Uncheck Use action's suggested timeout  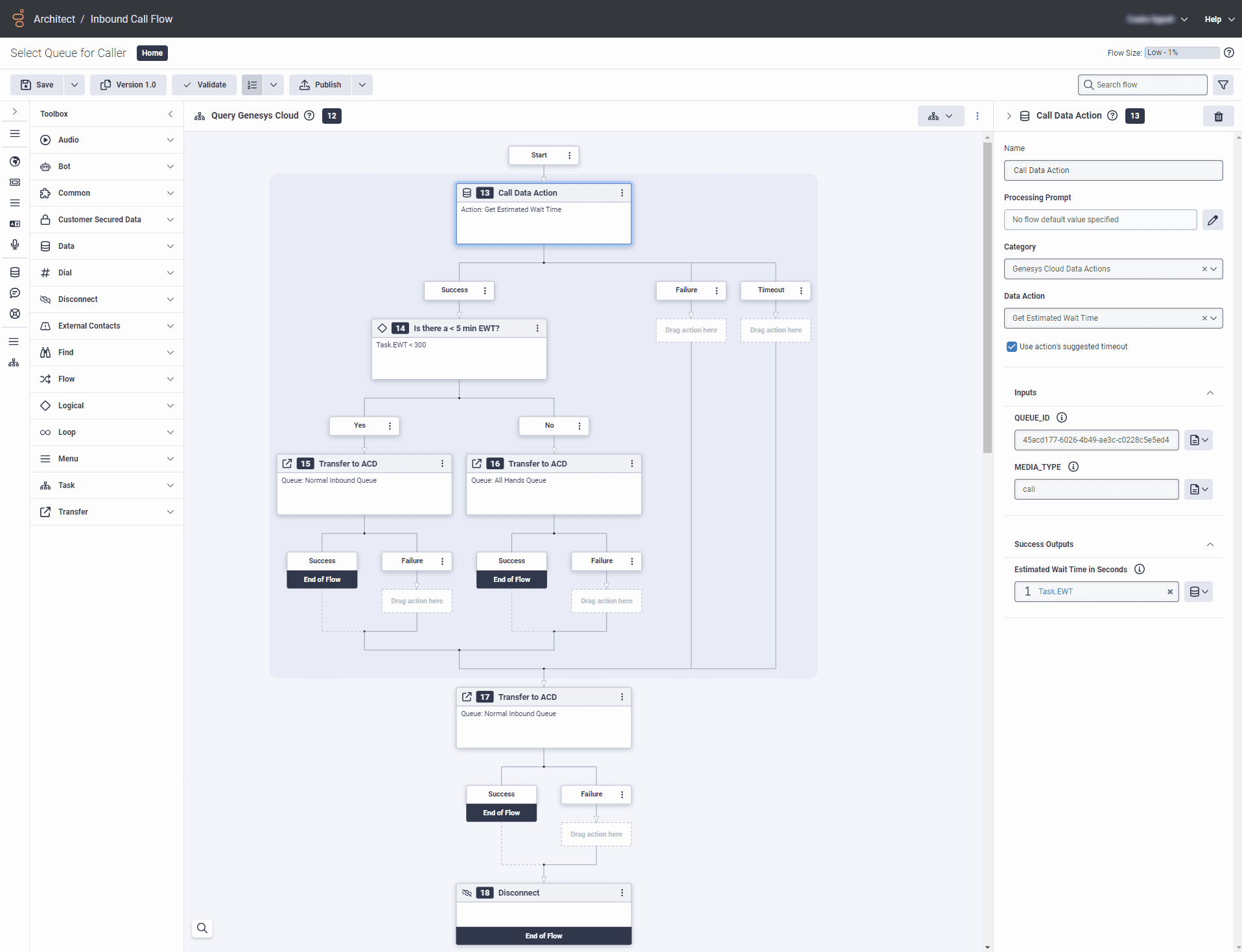1011,346
